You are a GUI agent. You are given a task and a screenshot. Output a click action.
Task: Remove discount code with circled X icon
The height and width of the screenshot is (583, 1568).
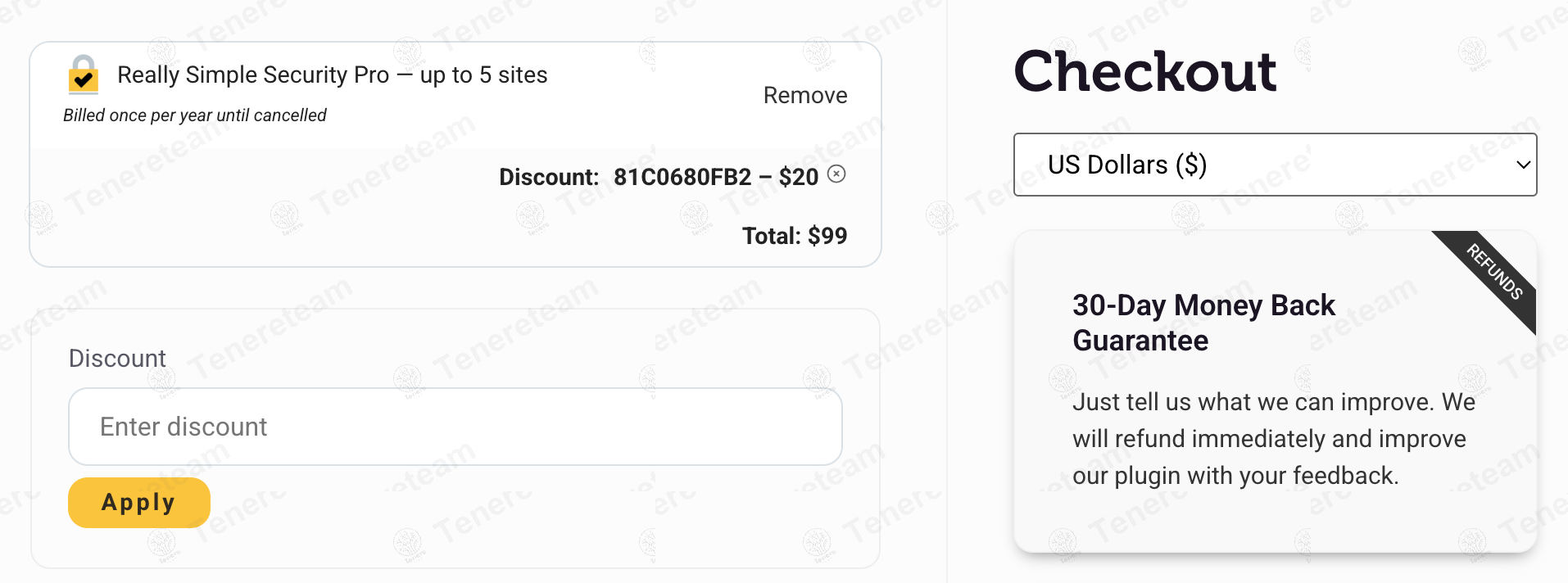(836, 174)
